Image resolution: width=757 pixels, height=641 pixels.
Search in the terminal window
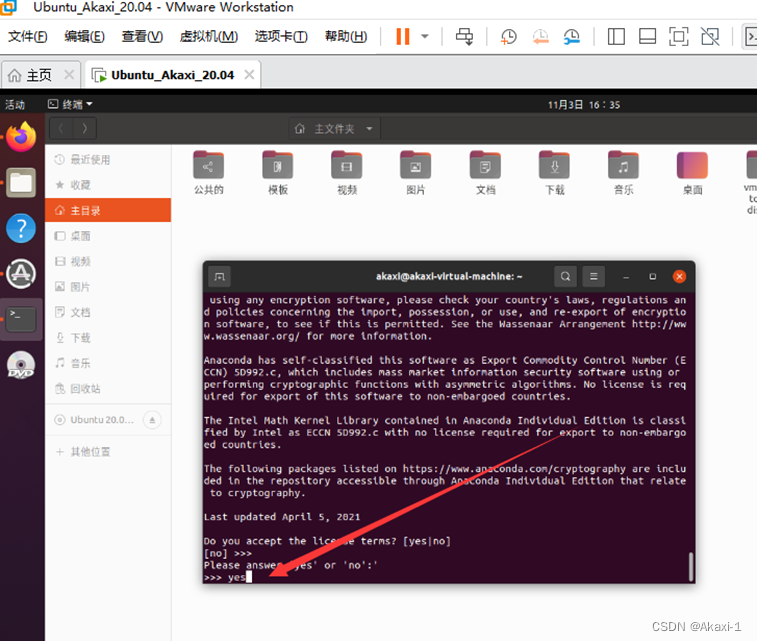click(x=565, y=277)
